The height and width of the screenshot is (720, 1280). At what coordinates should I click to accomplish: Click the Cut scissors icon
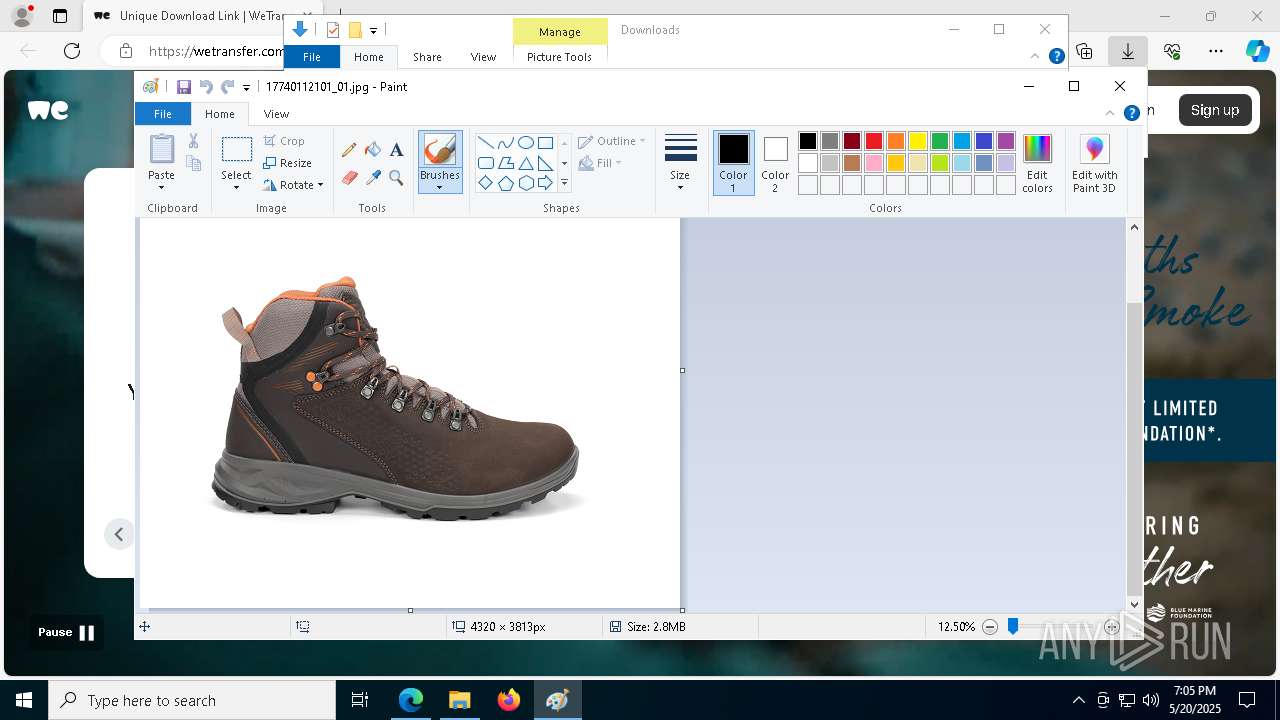pyautogui.click(x=193, y=141)
